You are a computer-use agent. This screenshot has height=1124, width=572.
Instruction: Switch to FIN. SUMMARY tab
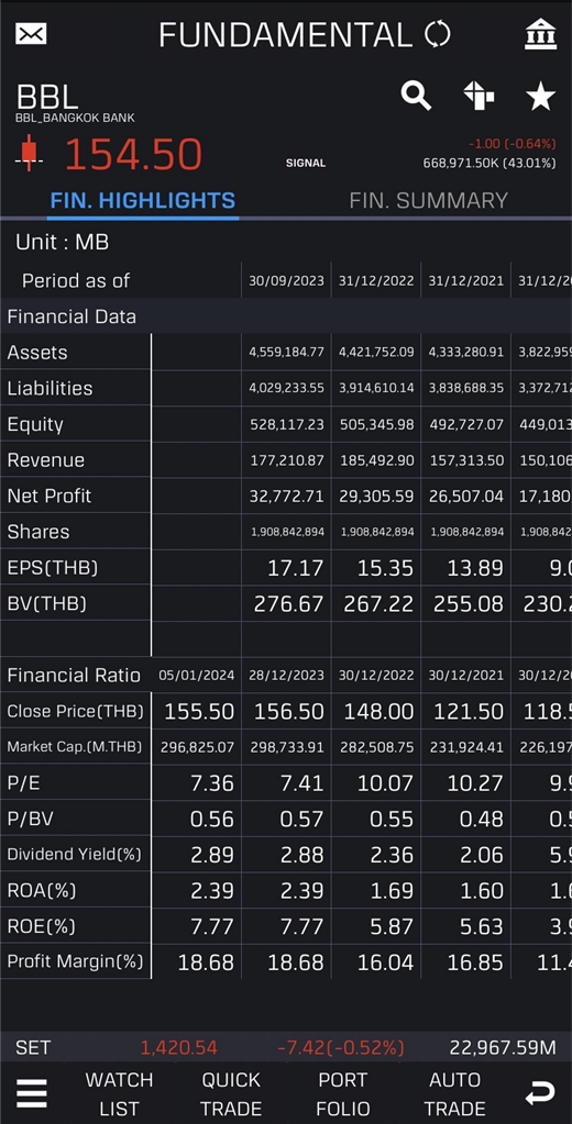(429, 200)
